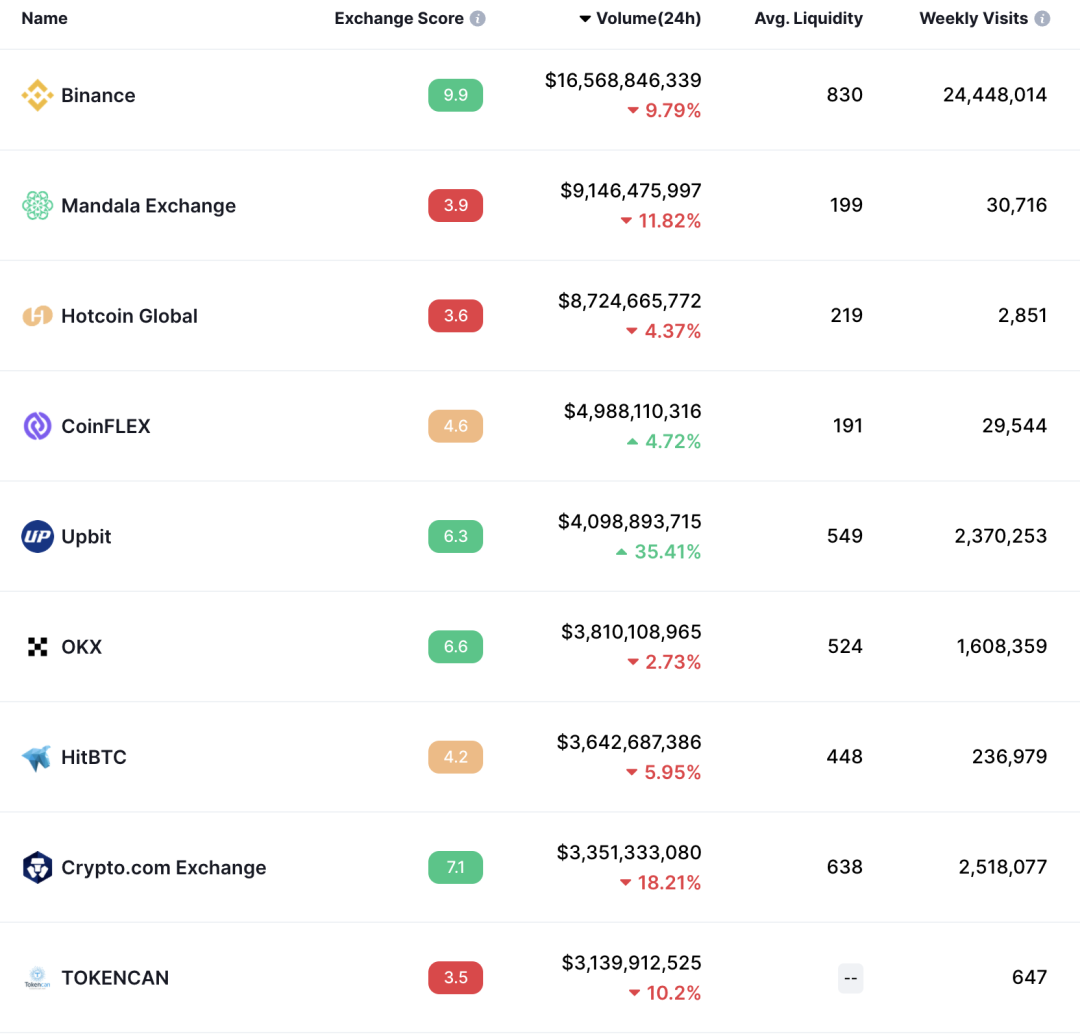
Task: Click TOKENCAN's 3.5 score badge
Action: point(455,977)
